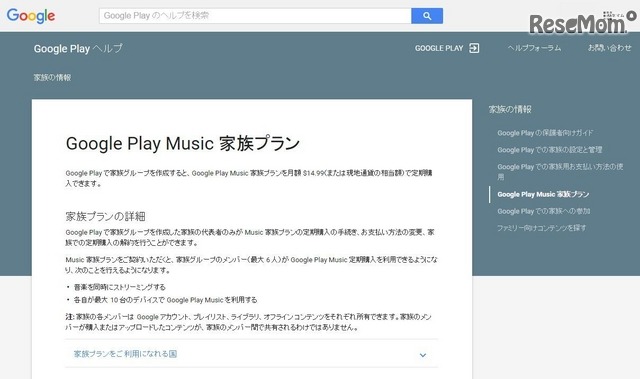
Task: Click the 家族の情報 breadcrumb link
Action: pos(52,78)
